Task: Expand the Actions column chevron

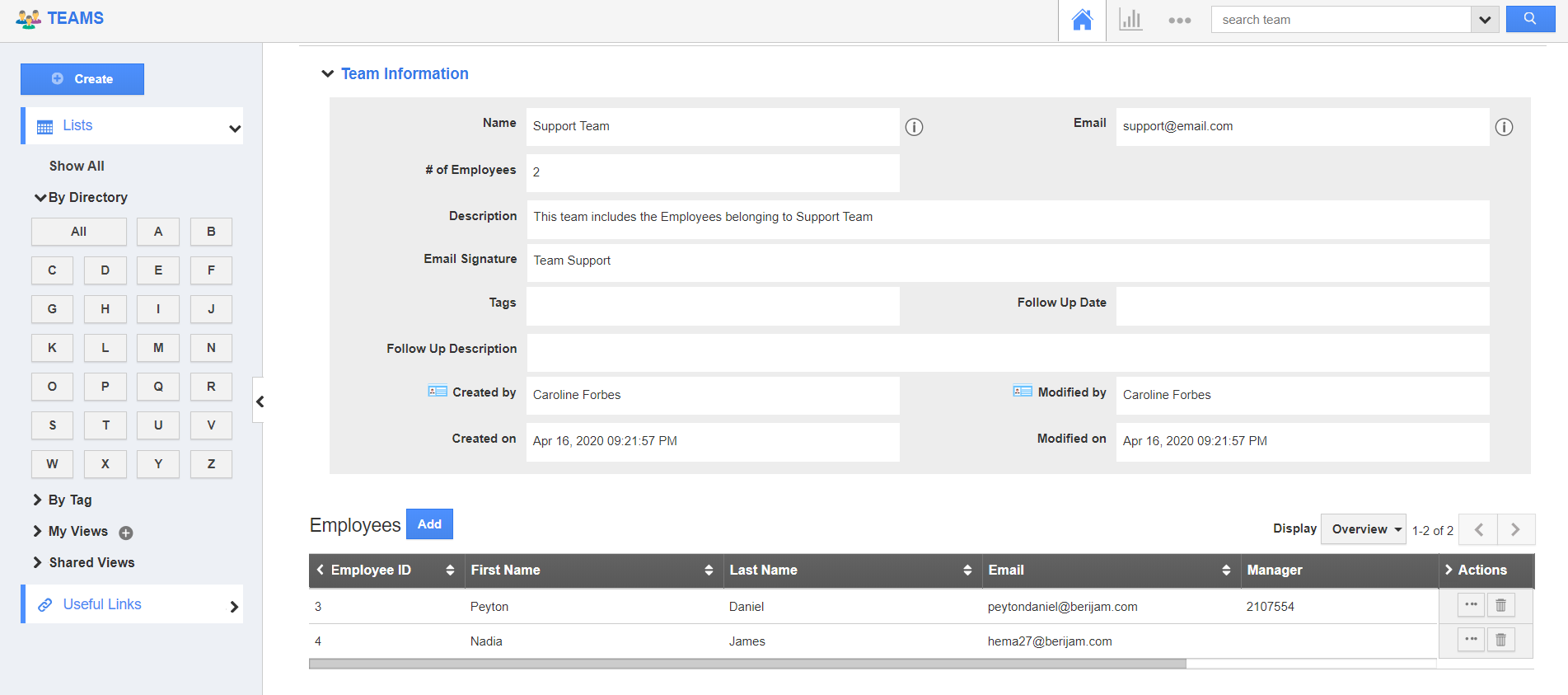Action: coord(1449,570)
